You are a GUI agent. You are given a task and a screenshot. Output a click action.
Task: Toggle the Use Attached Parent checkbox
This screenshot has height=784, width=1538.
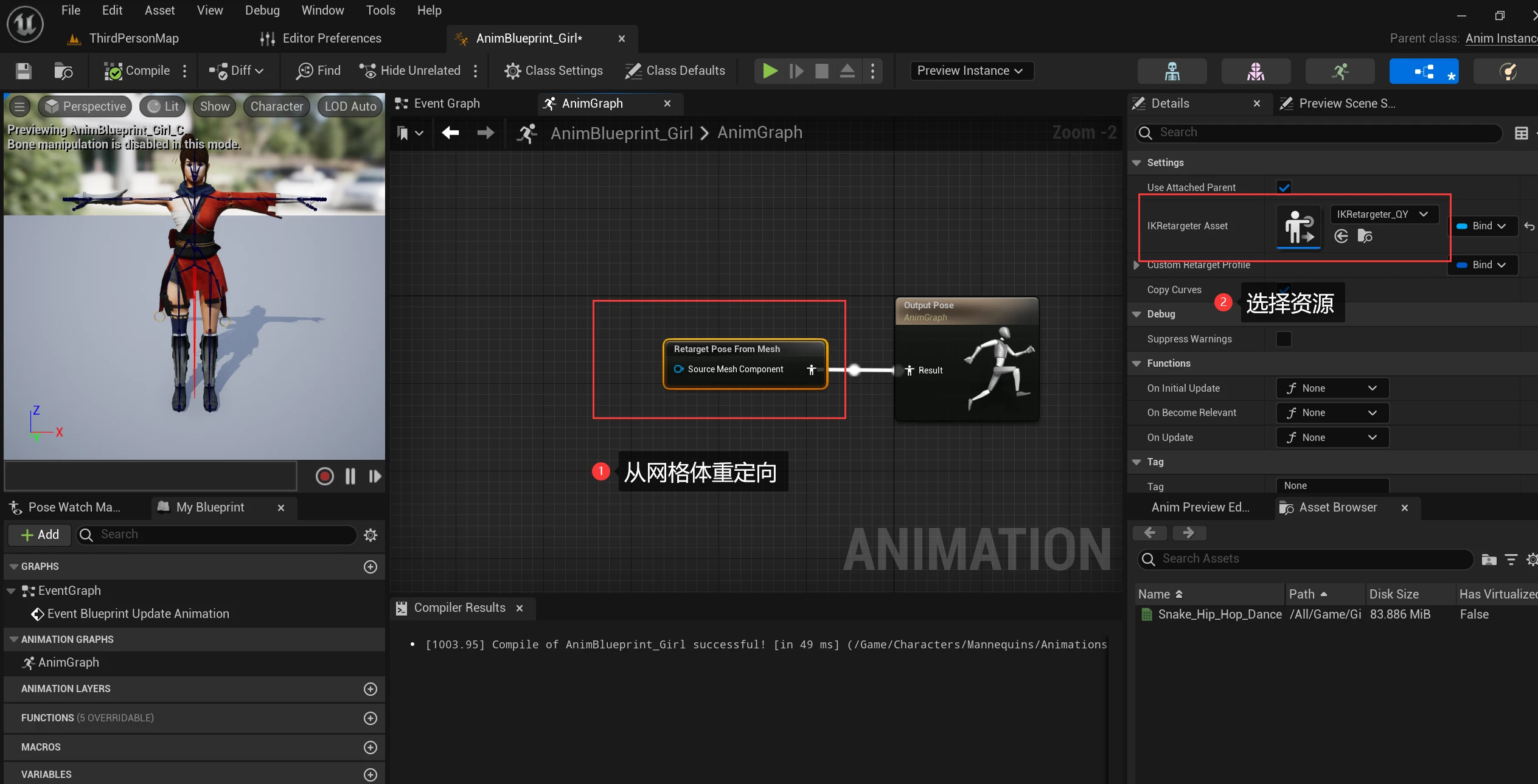coord(1284,187)
